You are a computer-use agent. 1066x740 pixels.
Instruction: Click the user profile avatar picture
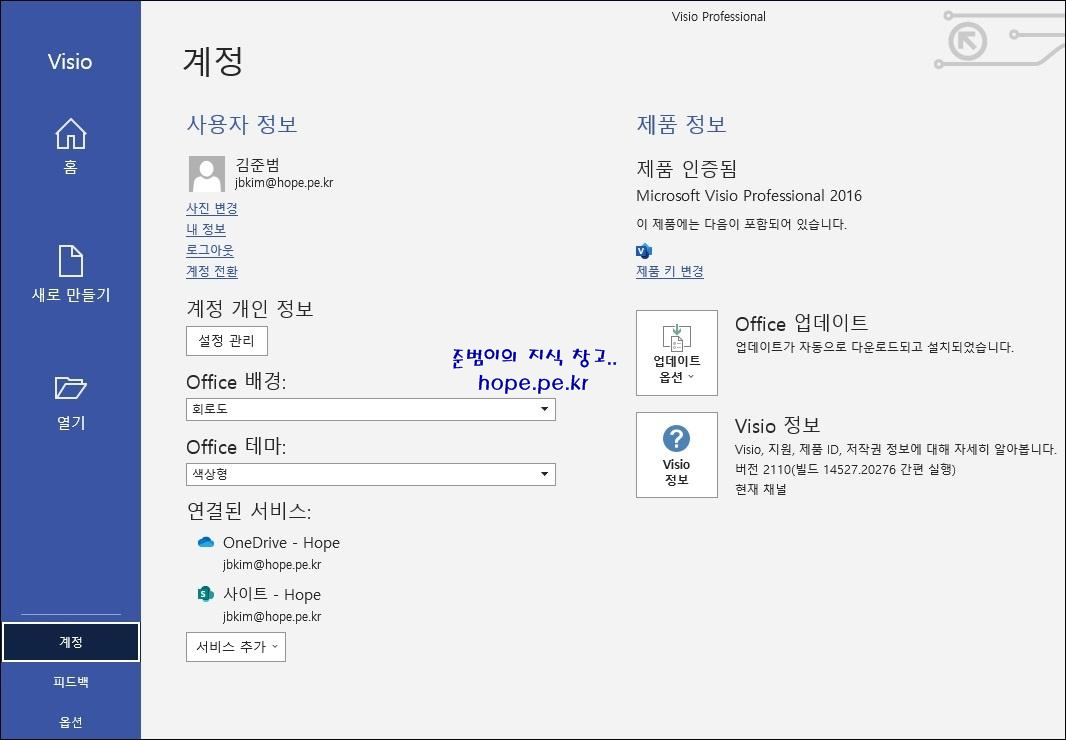207,174
